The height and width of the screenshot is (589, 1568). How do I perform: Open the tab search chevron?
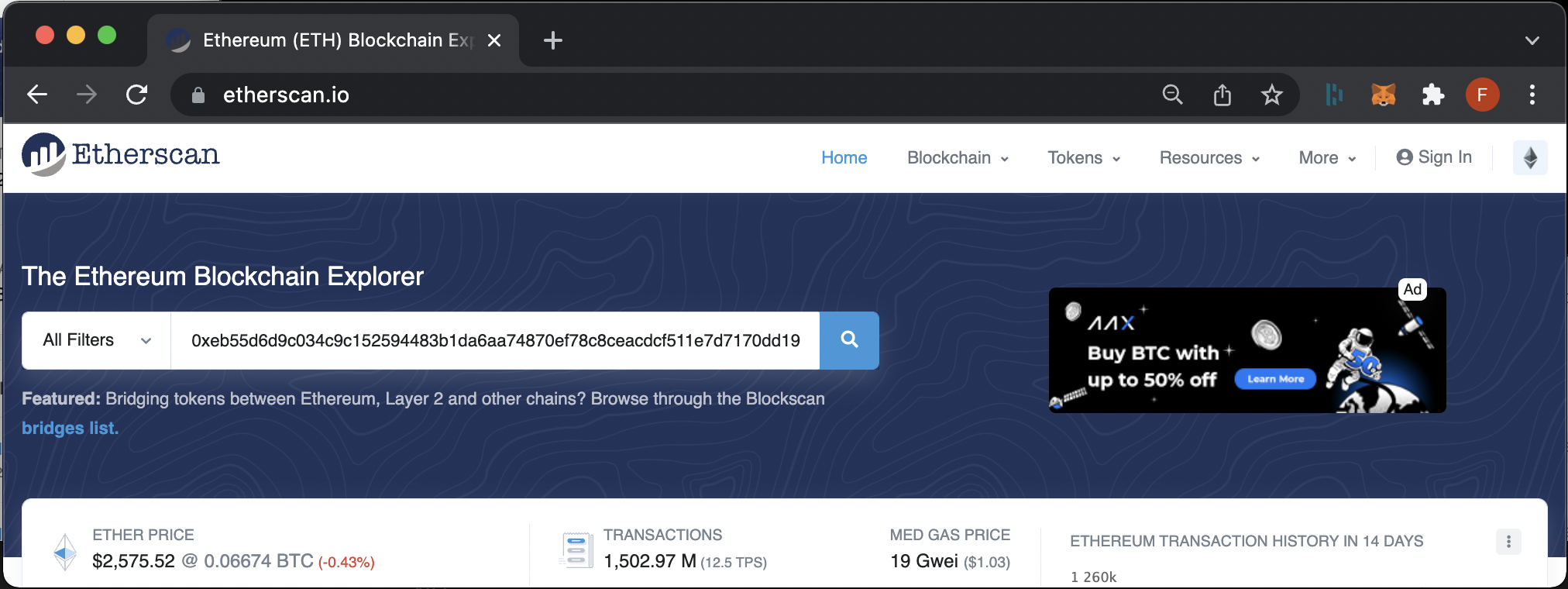pyautogui.click(x=1532, y=40)
